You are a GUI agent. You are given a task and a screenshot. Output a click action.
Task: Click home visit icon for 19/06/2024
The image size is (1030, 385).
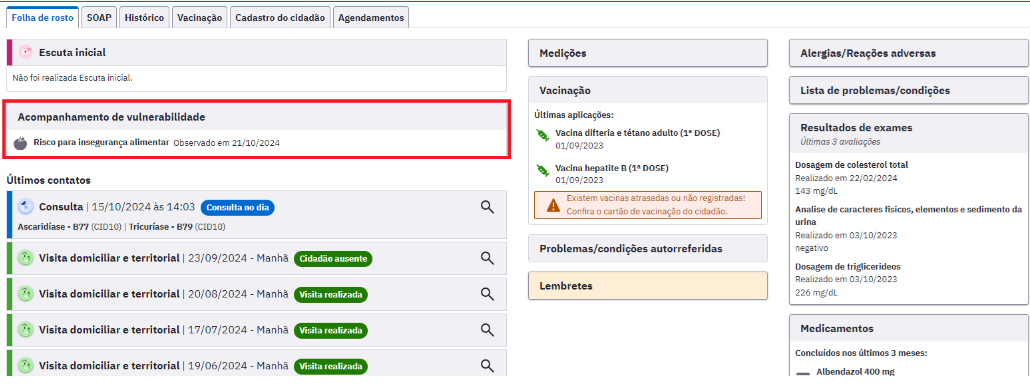[x=25, y=365]
